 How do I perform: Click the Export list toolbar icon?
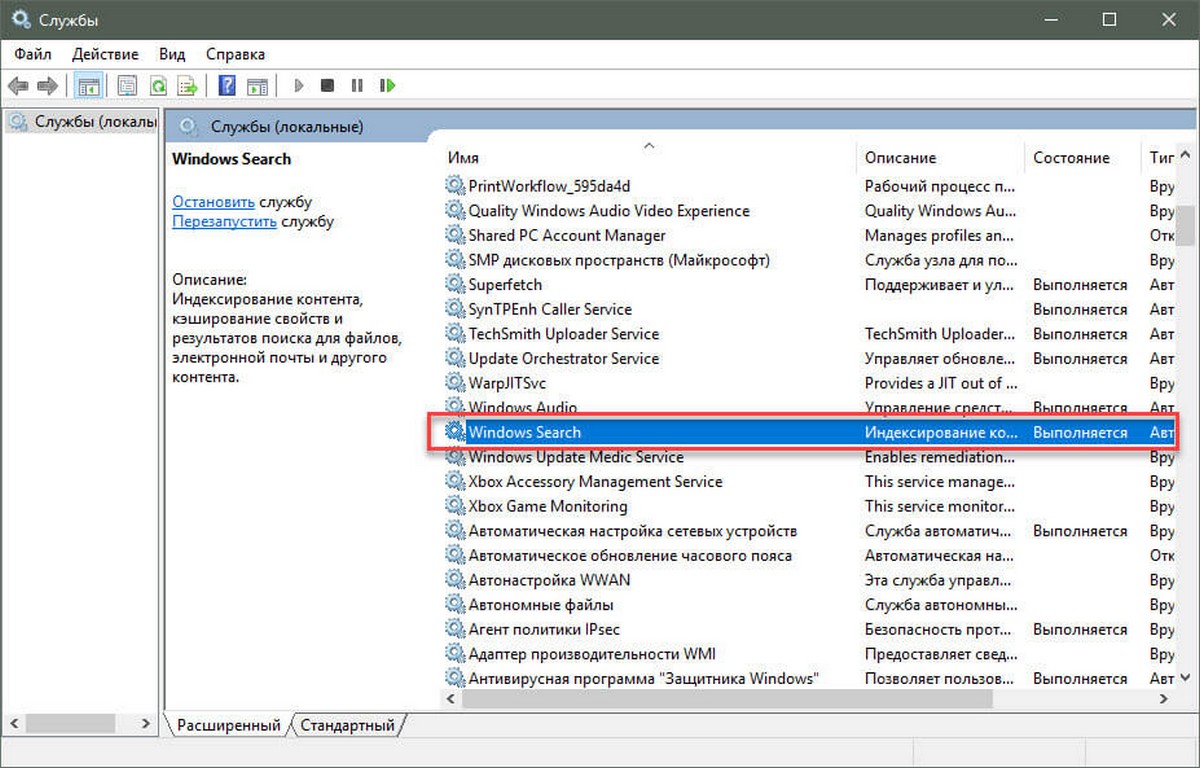[187, 86]
